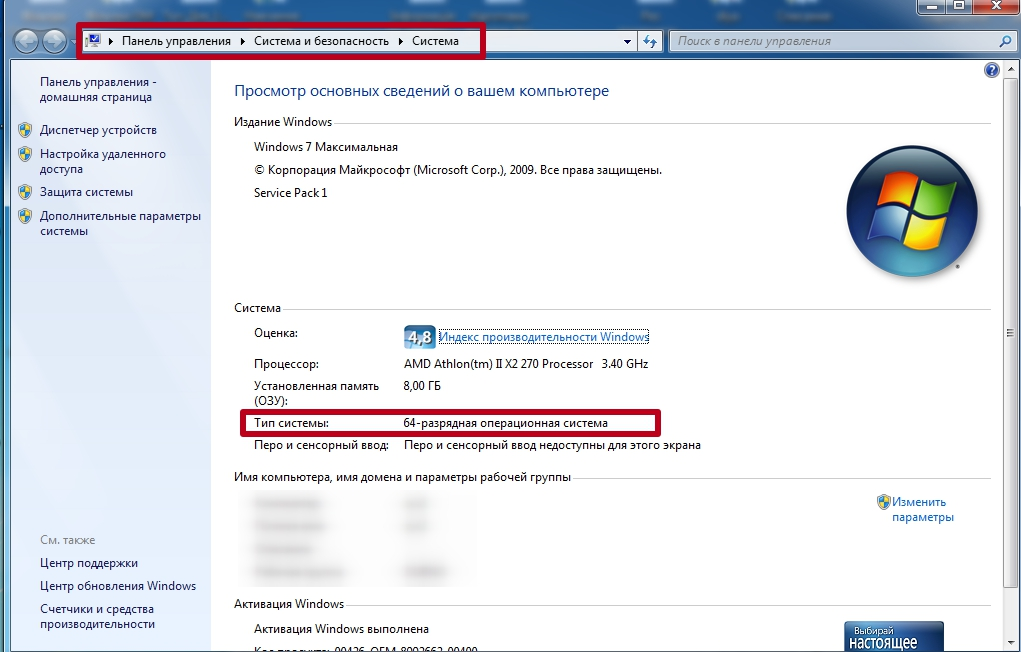Screen dimensions: 1021x652
Task: Click the Back navigation arrow button
Action: (x=27, y=41)
